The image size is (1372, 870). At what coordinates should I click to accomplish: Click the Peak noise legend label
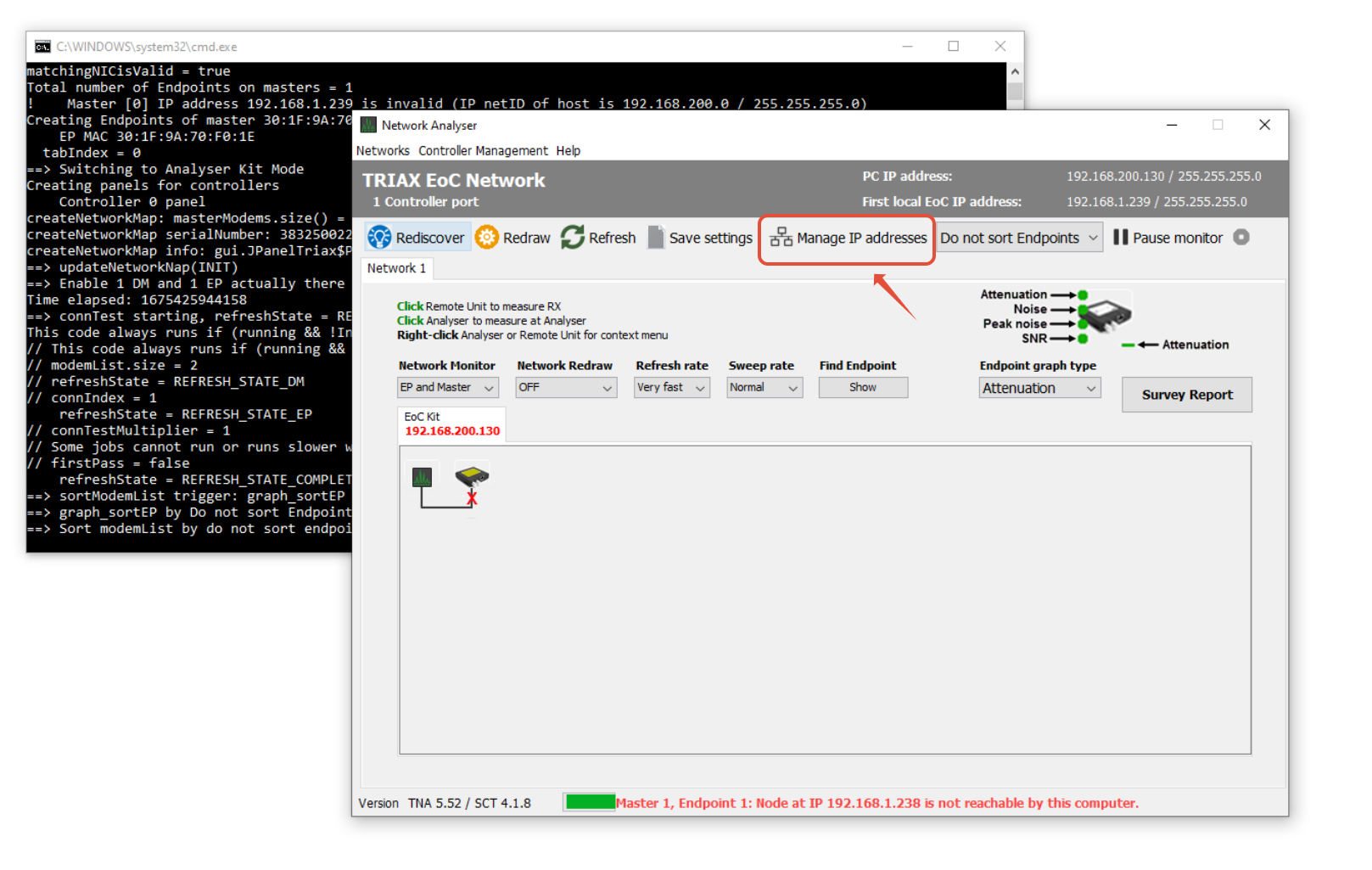1015,323
